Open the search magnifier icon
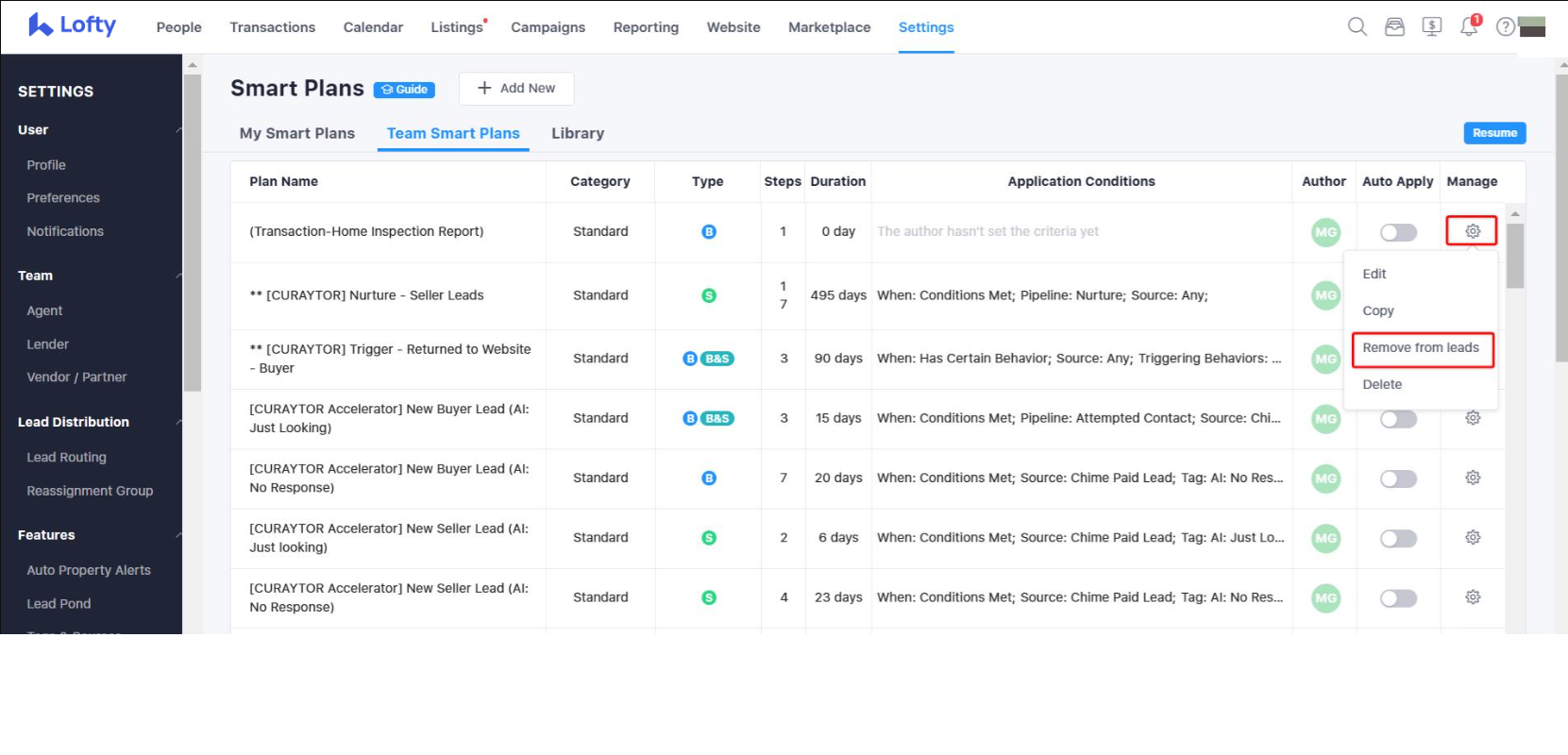 [1357, 26]
